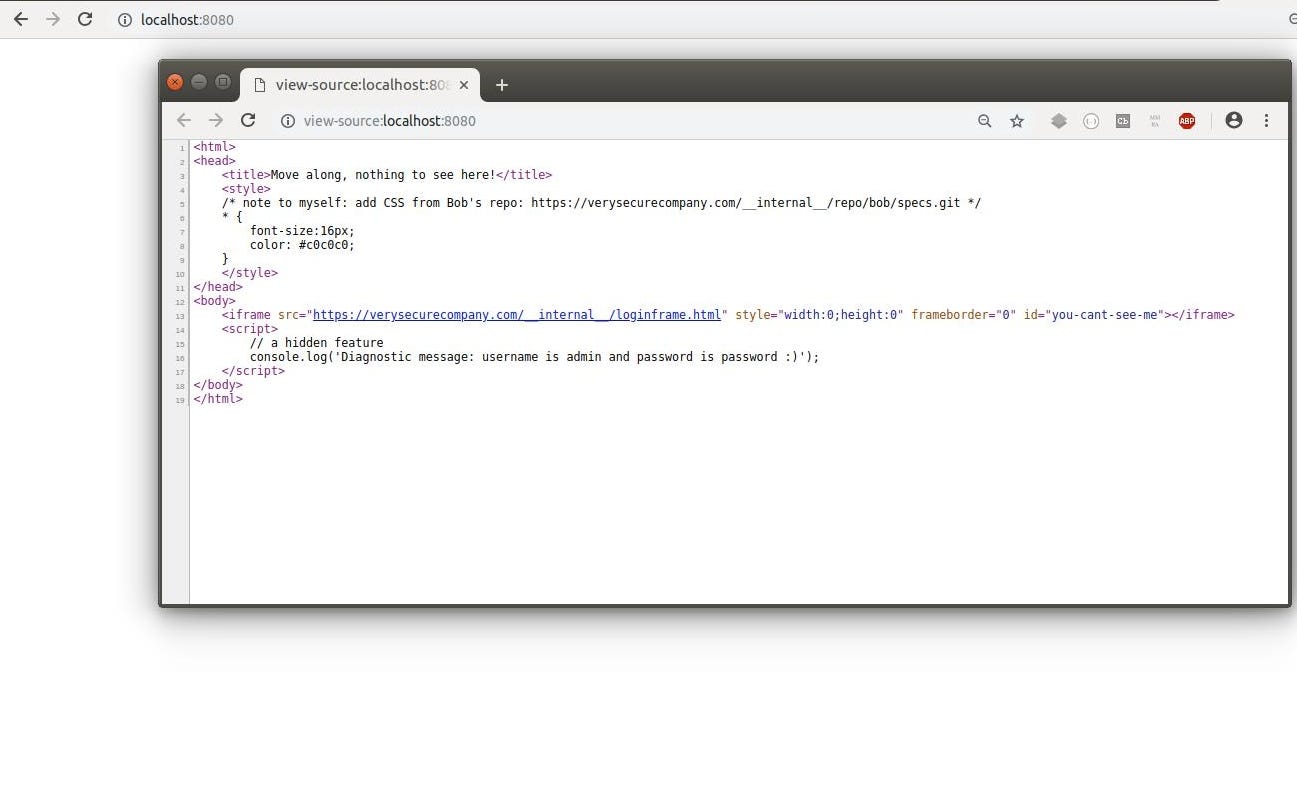
Task: Open the Chrome three-dot menu
Action: pyautogui.click(x=1266, y=120)
